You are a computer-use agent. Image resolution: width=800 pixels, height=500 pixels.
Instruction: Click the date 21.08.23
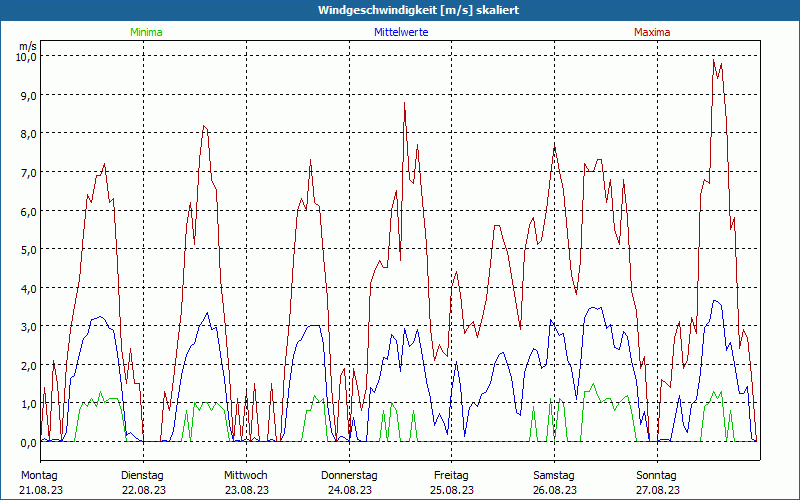tap(41, 490)
